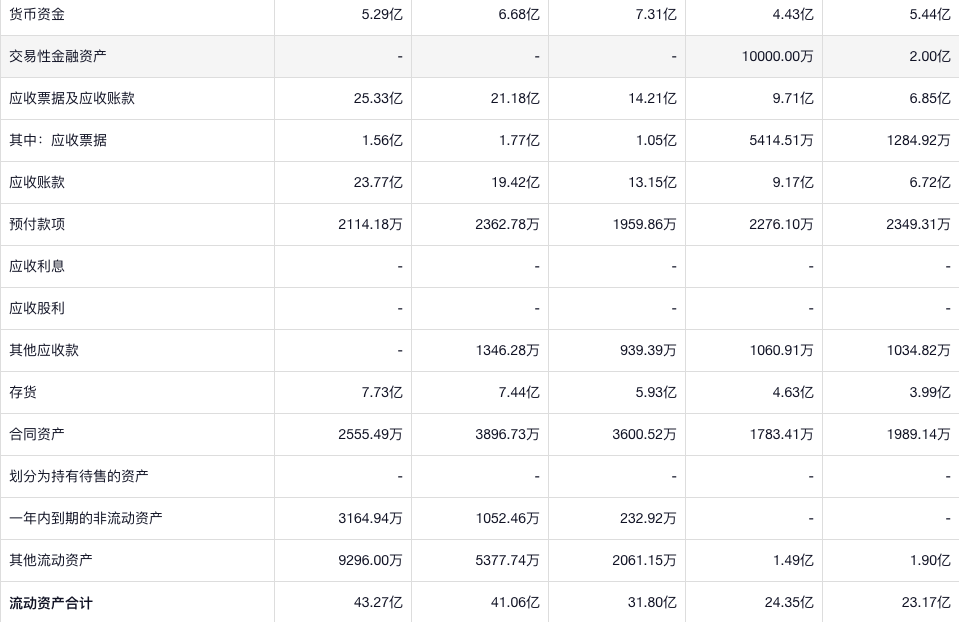Click the 5414.51万 应收票据 value
Screen dimensions: 959x622
click(781, 140)
